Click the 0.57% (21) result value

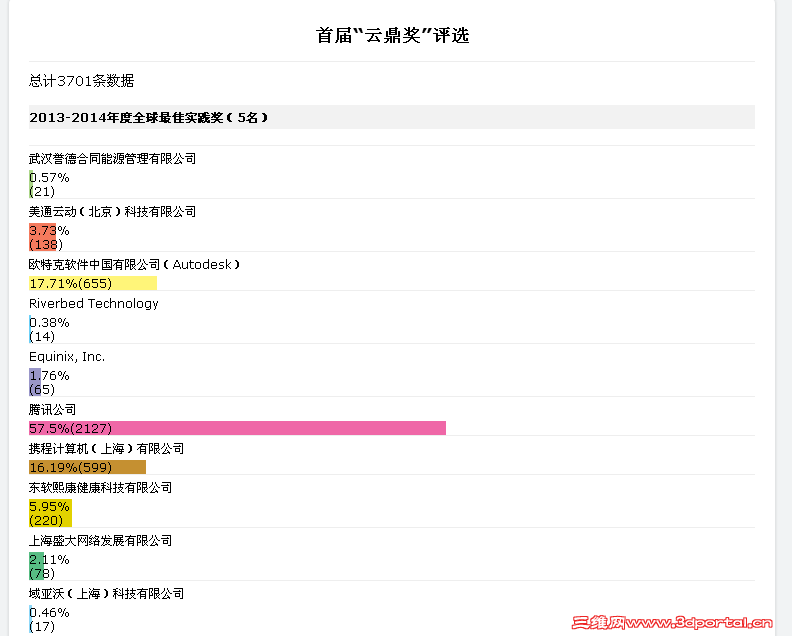[x=49, y=184]
